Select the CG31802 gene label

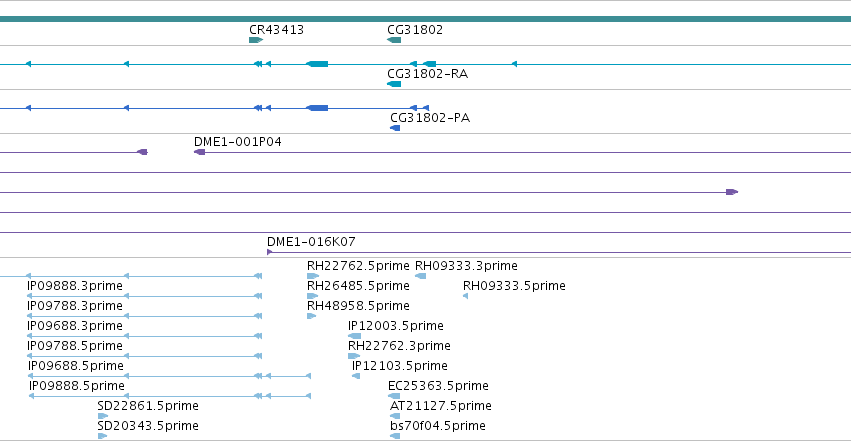click(x=415, y=30)
